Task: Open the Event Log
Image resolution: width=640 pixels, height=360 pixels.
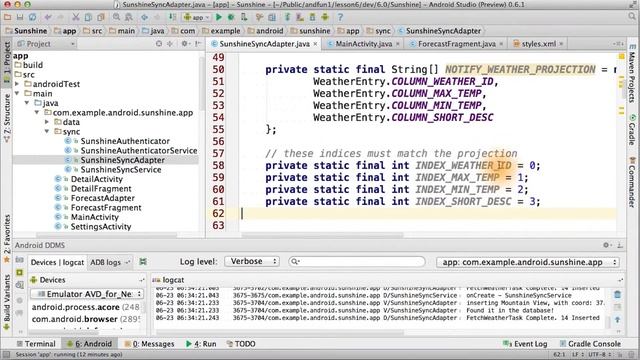Action: [525, 344]
